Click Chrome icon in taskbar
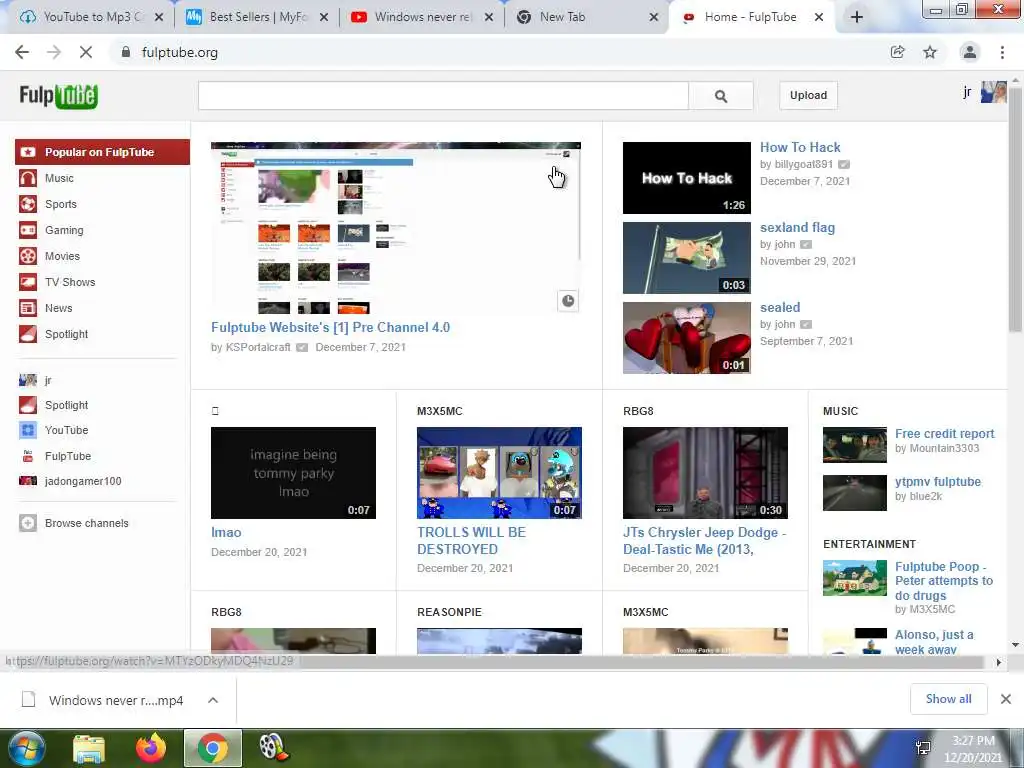The image size is (1024, 768). pos(213,748)
